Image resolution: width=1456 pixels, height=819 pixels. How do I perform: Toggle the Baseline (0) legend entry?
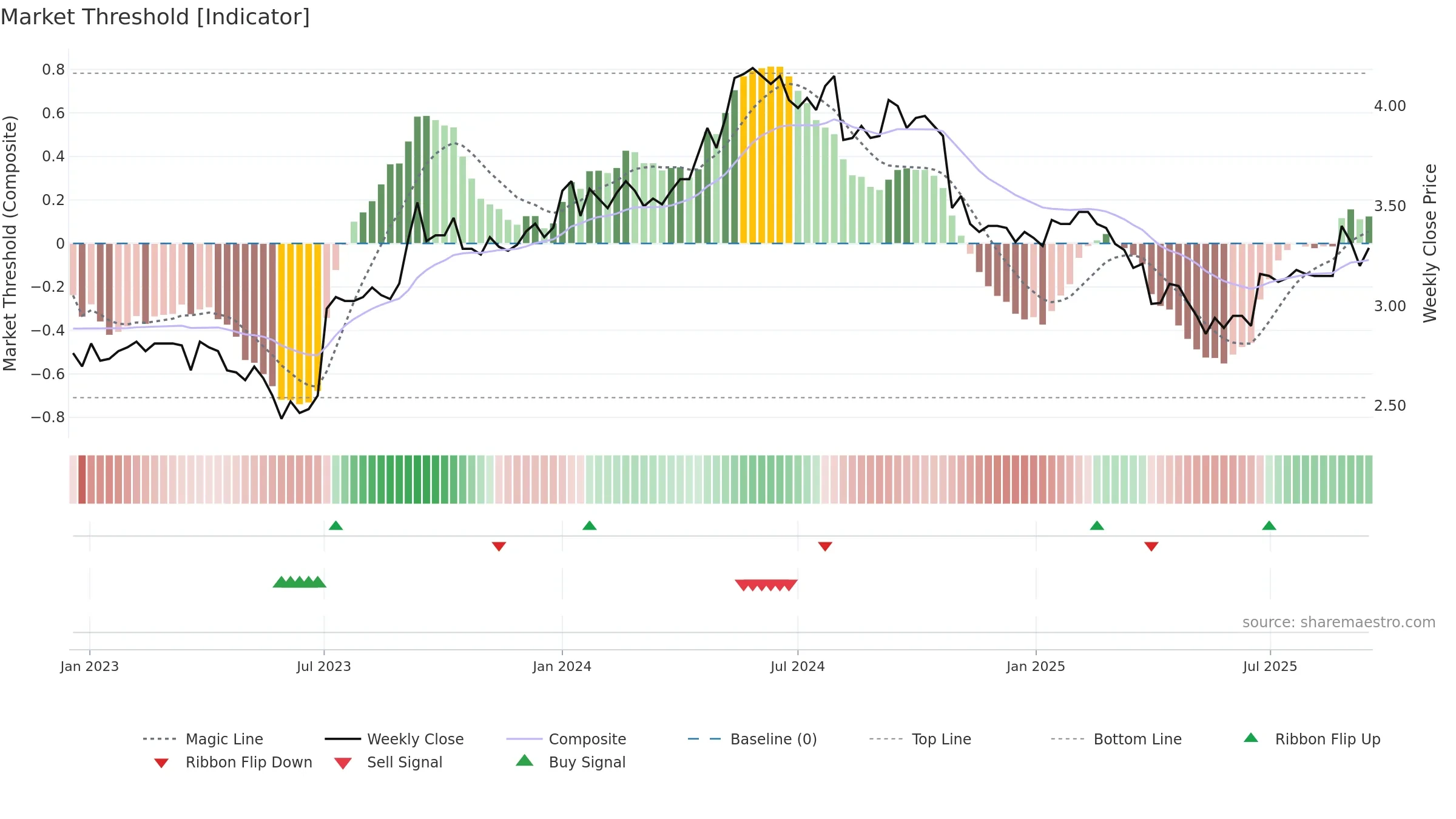tap(752, 739)
